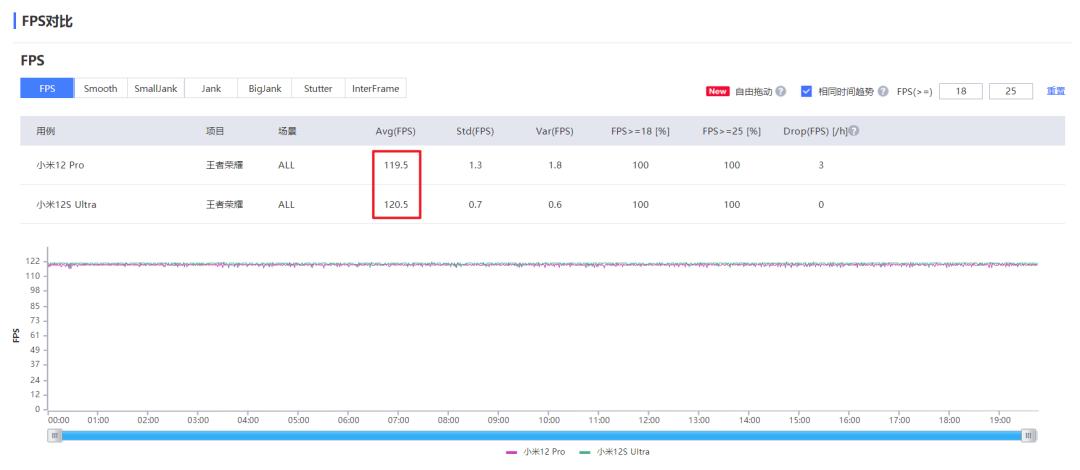Screen dimensions: 1080x470
Task: Toggle 小米12S Ultra series in chart legend
Action: 616,452
